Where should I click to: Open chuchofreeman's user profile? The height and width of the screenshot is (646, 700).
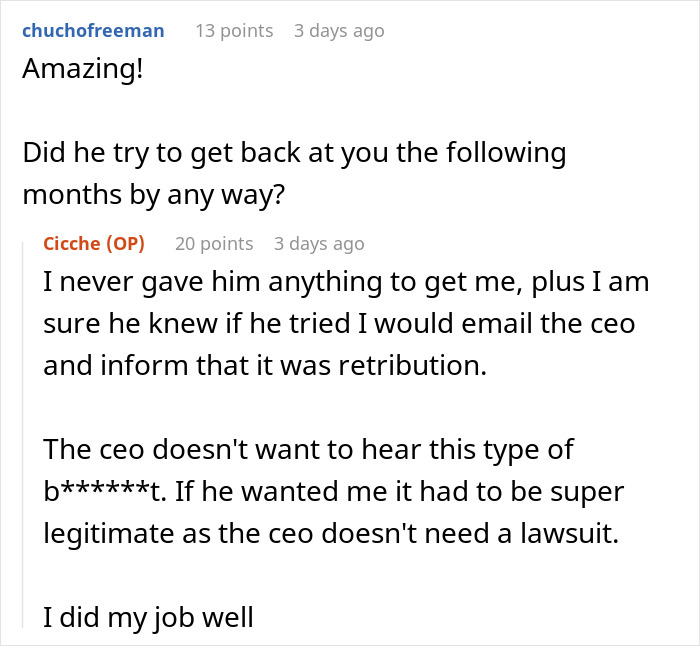click(93, 31)
